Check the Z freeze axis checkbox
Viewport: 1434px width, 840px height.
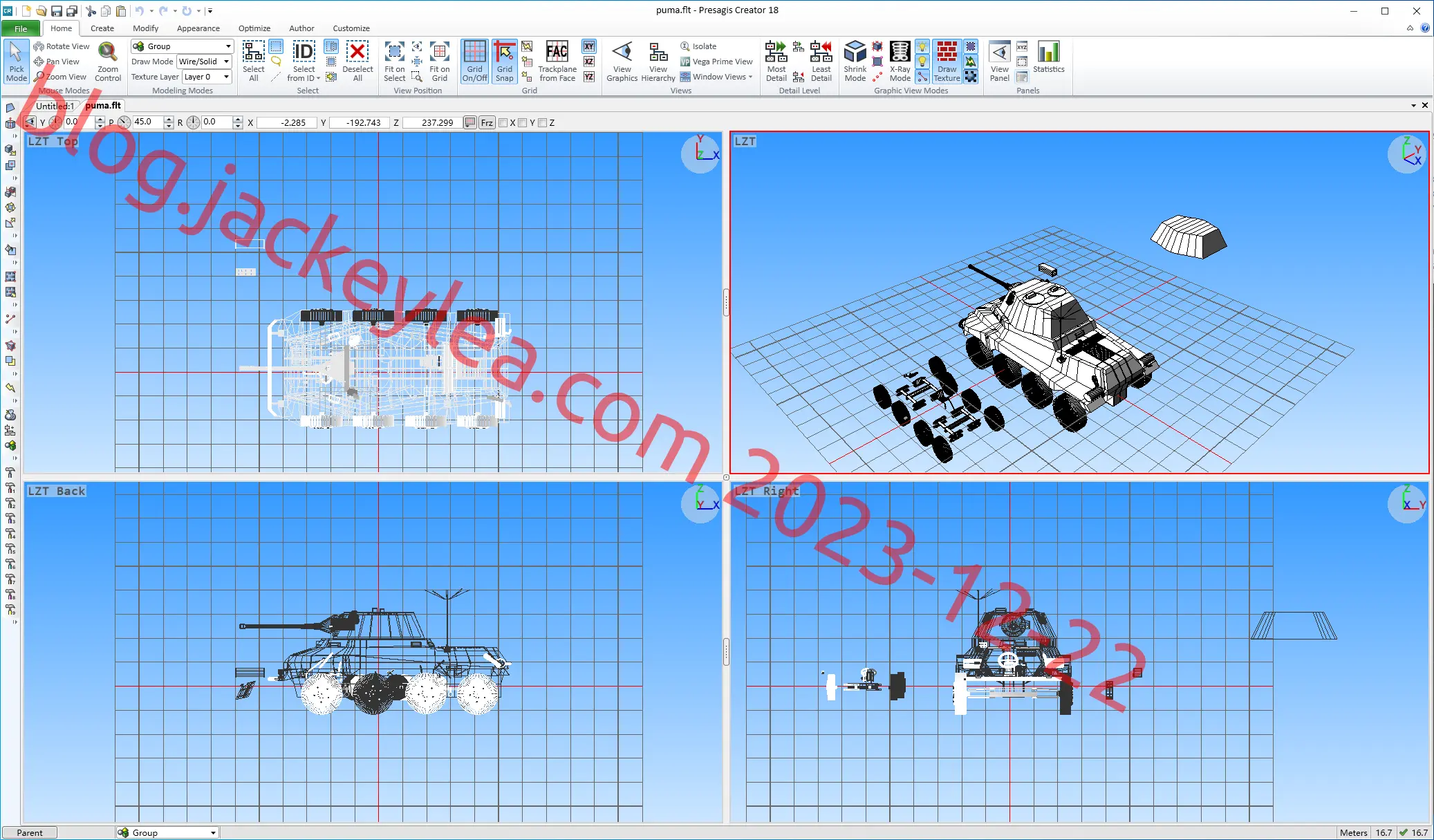click(x=543, y=123)
